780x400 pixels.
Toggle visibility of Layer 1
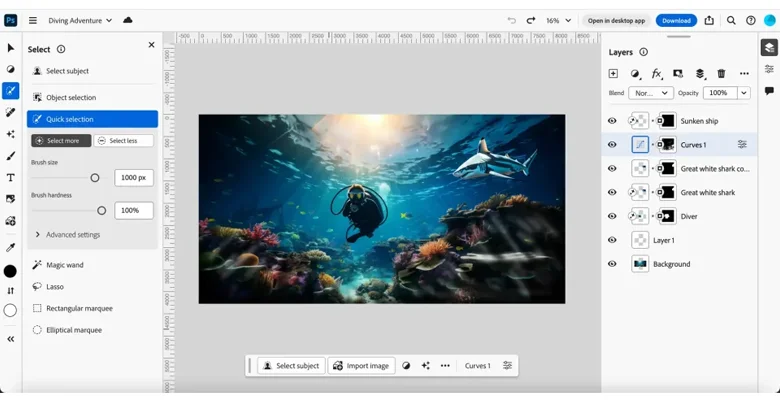pyautogui.click(x=612, y=240)
